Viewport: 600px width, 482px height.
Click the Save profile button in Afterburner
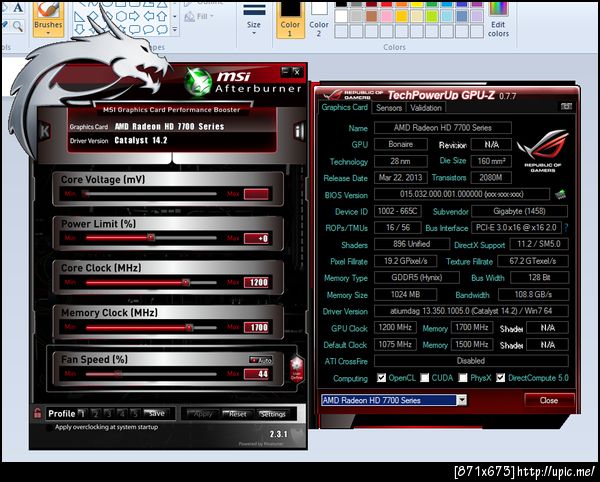[x=157, y=414]
